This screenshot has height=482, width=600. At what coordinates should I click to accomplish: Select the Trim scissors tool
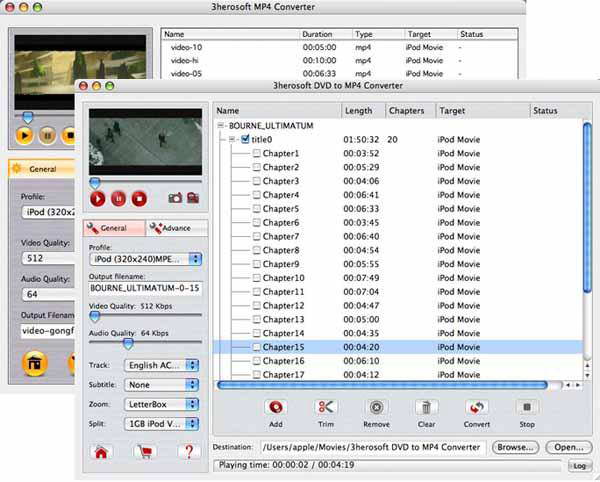[325, 407]
